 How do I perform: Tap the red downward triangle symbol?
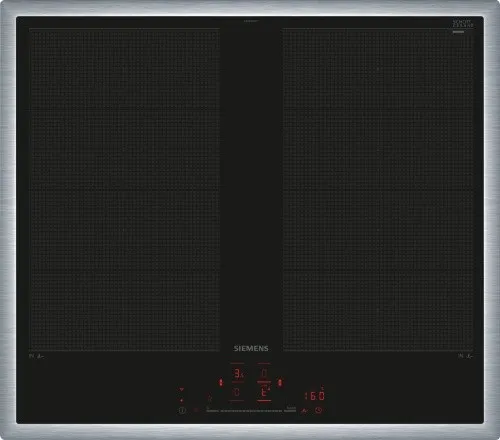(x=182, y=389)
